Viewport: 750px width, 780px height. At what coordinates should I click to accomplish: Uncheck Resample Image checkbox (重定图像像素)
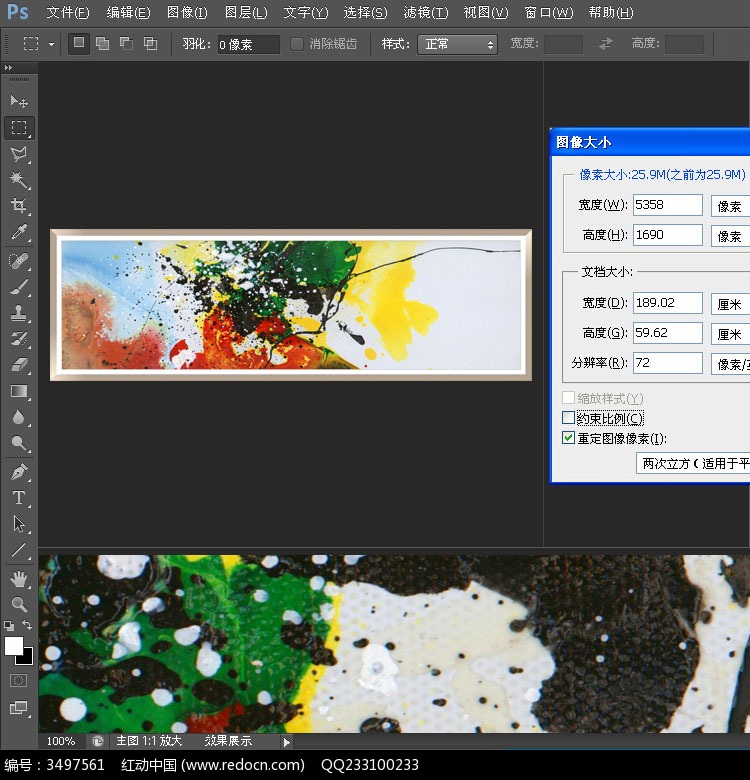(568, 438)
